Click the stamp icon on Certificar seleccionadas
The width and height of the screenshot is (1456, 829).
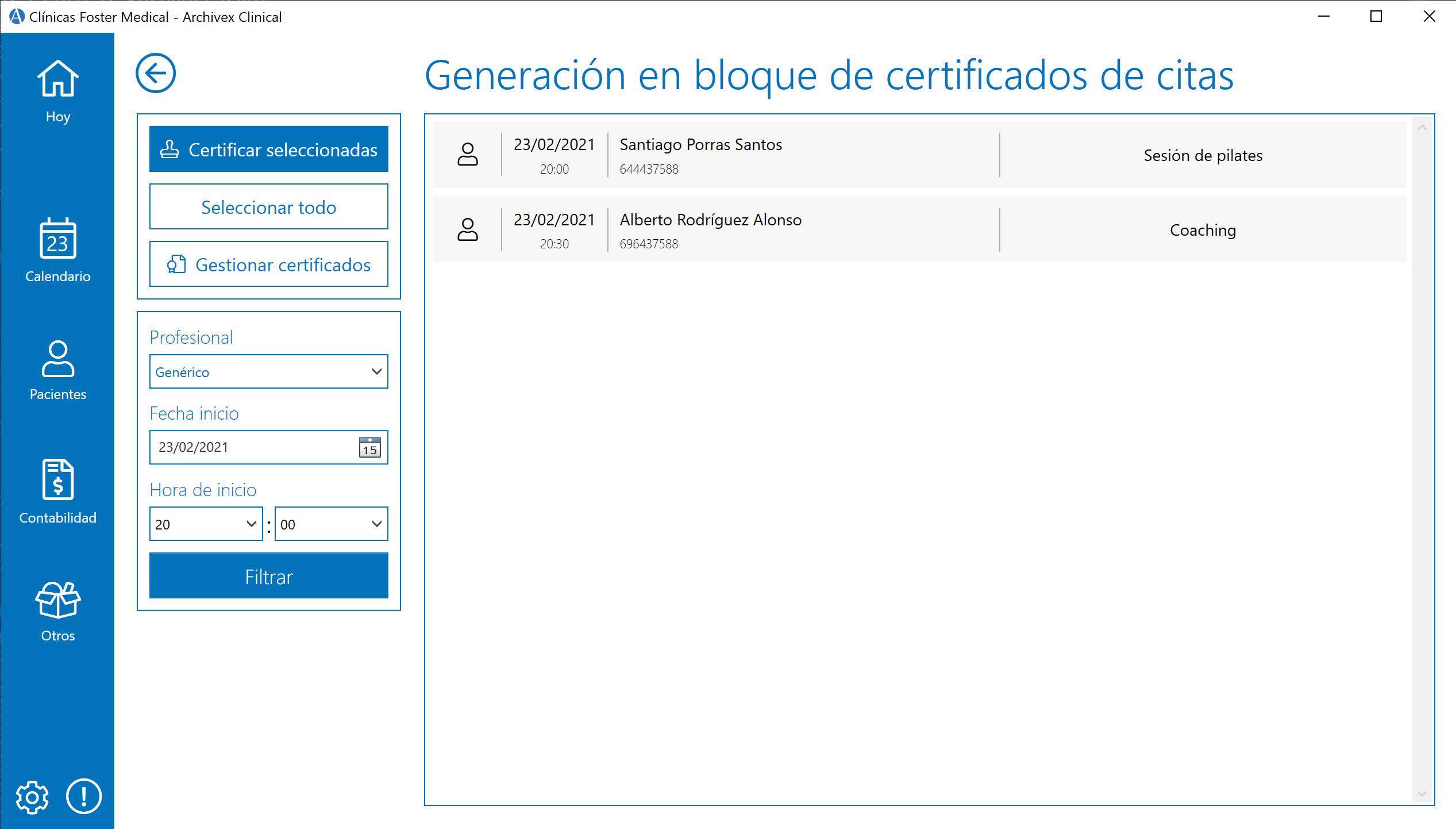pyautogui.click(x=170, y=149)
